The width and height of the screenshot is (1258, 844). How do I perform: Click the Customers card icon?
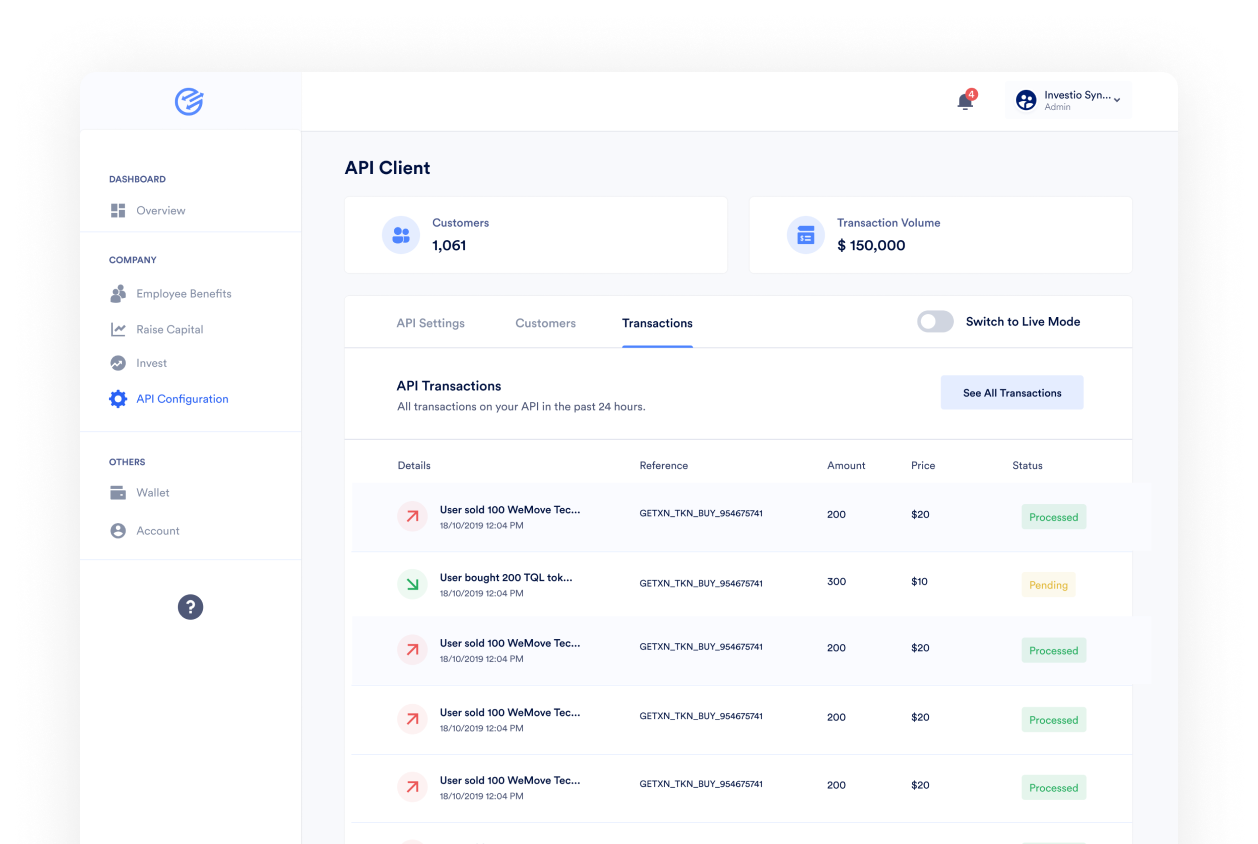coord(401,235)
